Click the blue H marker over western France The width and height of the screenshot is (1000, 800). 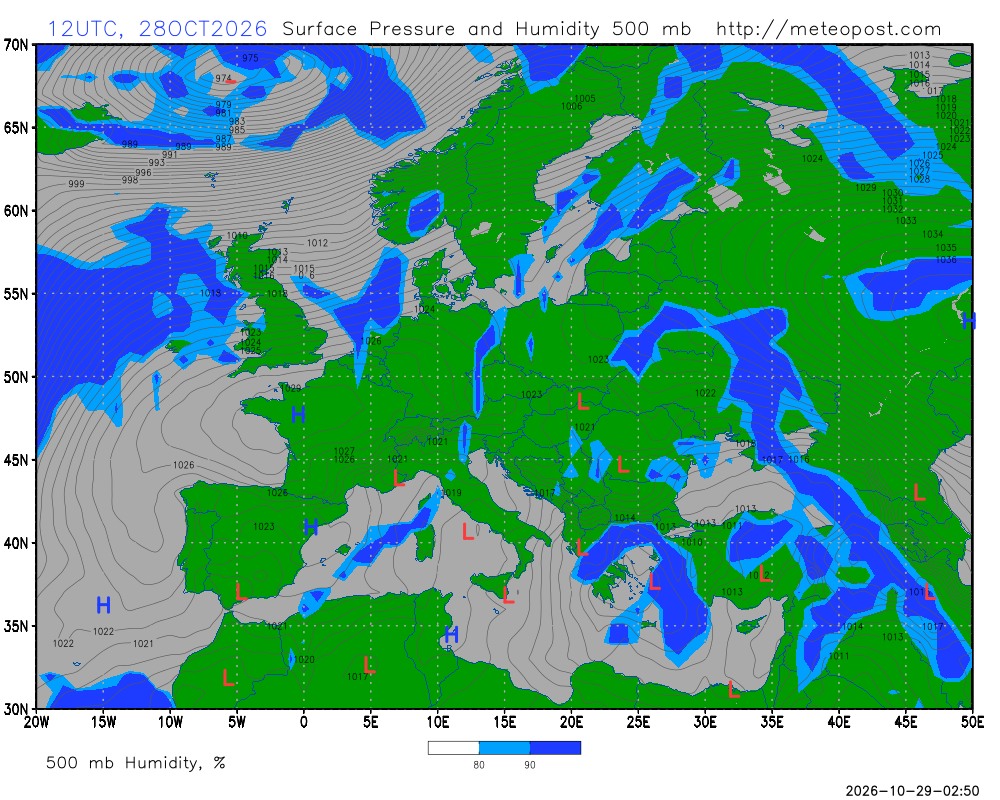298,415
